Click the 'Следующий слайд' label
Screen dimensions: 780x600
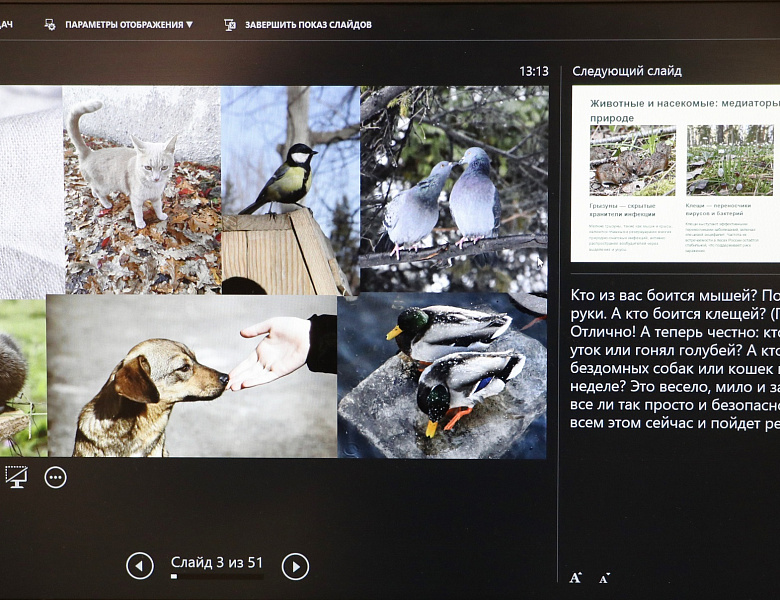pos(627,71)
